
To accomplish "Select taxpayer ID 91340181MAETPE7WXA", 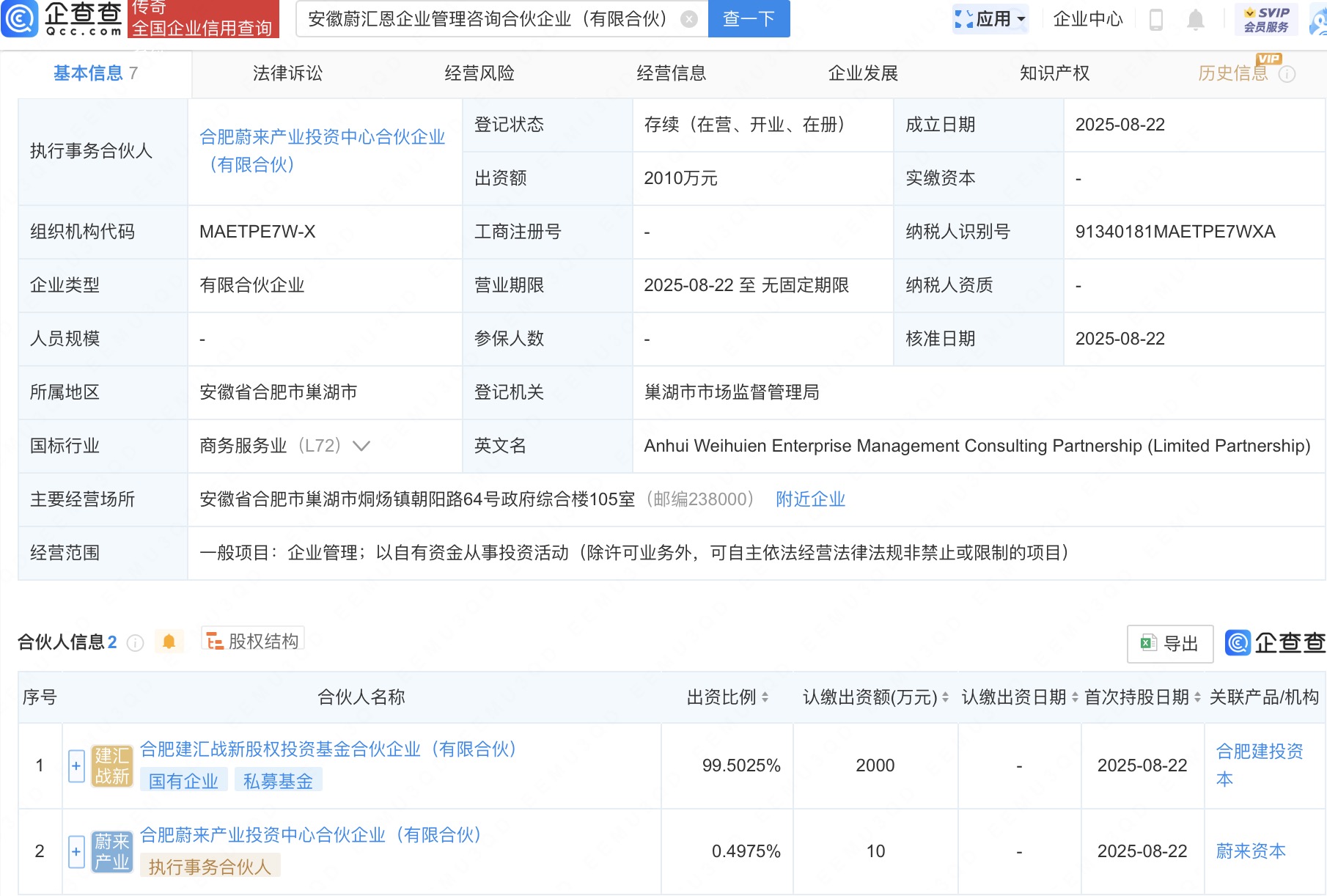I will click(x=1175, y=232).
